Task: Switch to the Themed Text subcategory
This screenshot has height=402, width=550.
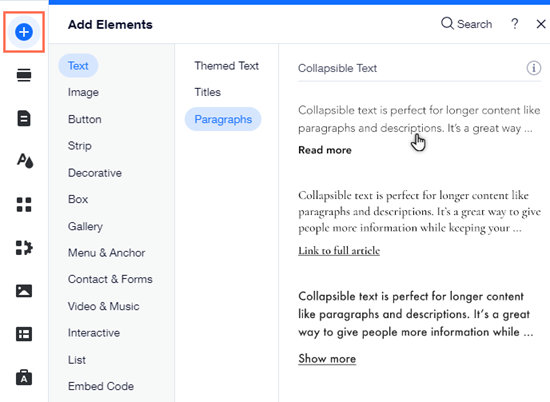Action: pos(227,66)
